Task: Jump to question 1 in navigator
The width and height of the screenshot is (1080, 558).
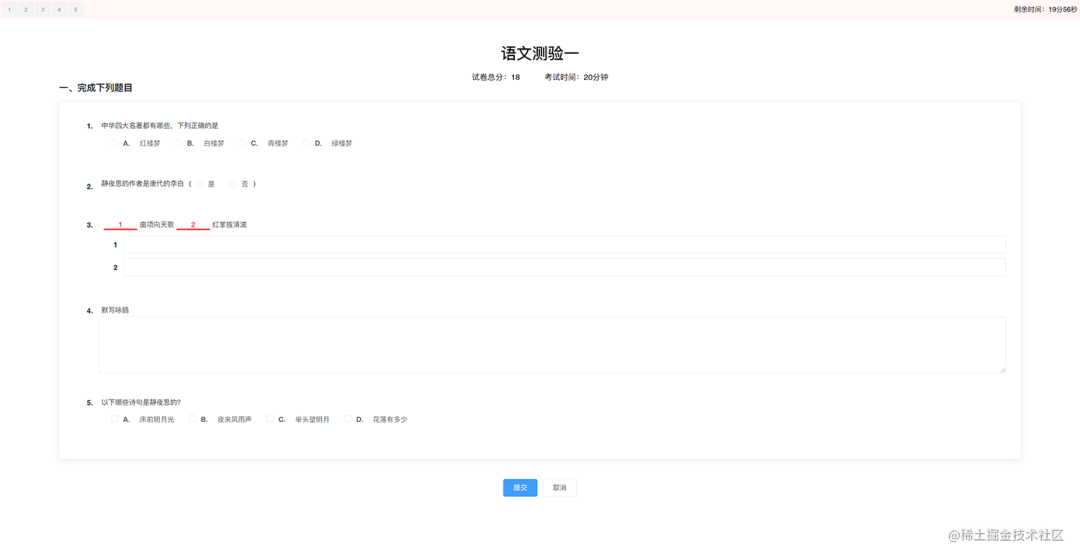Action: (10, 10)
